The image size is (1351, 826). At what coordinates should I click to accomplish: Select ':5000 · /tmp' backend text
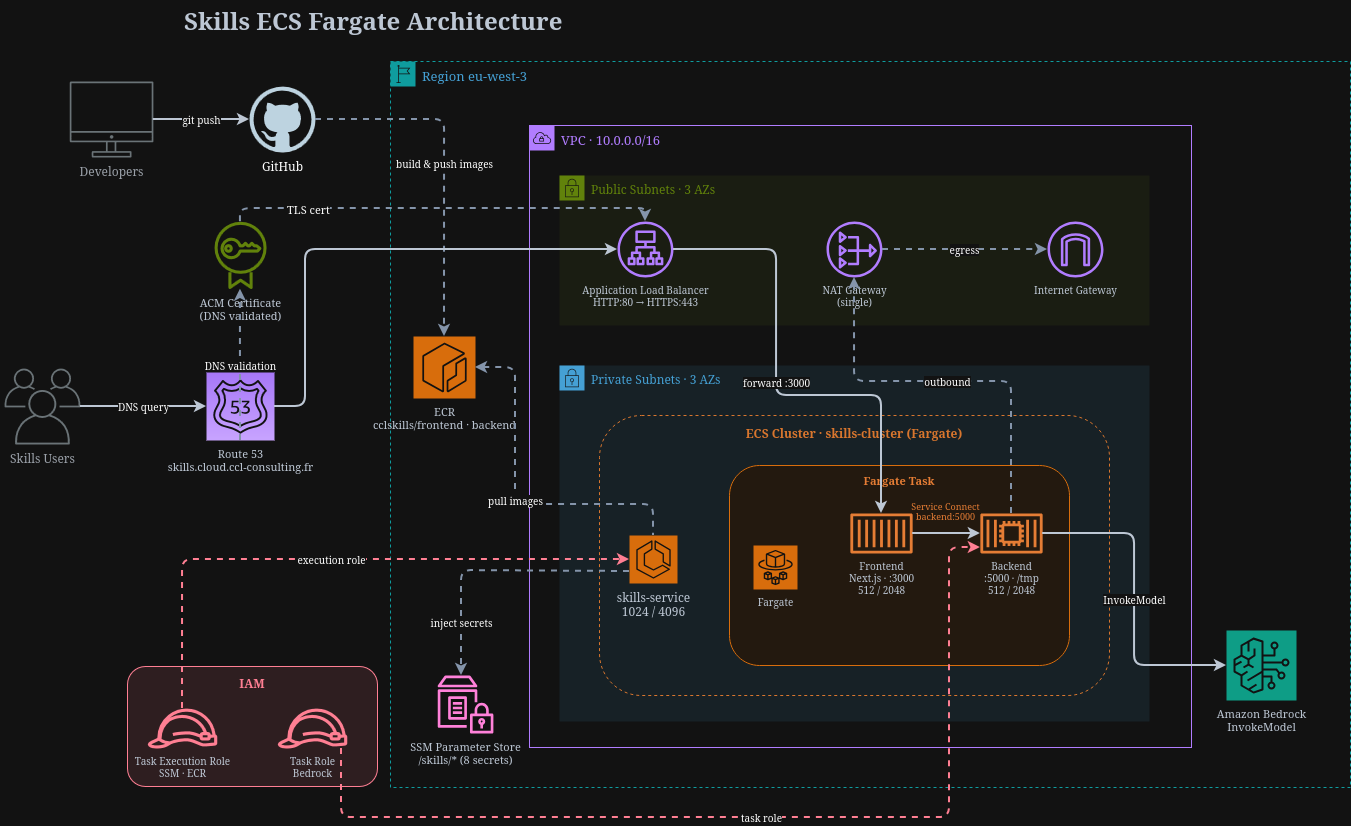point(1011,578)
